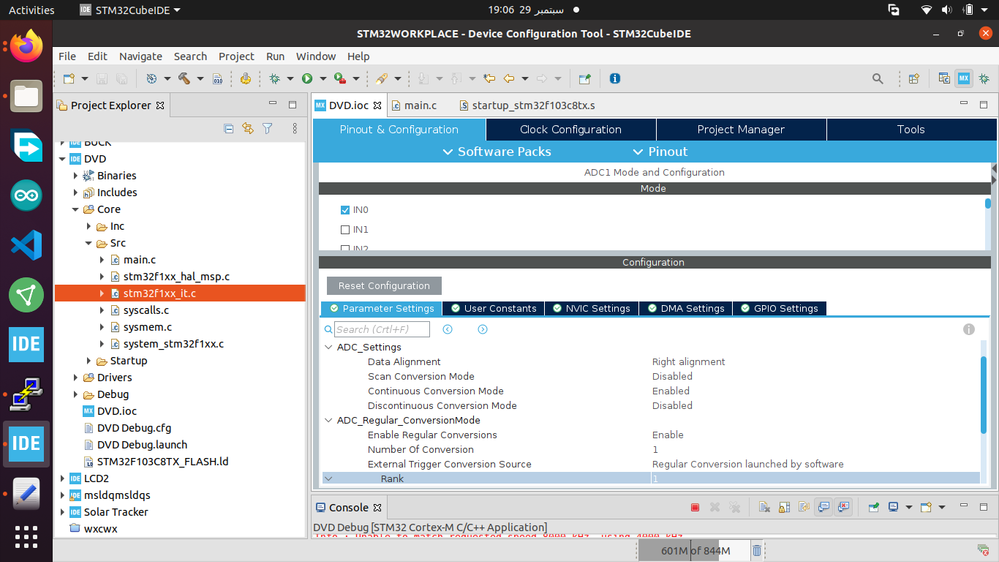Viewport: 999px width, 562px height.
Task: Open the NVIC Settings tab
Action: pos(591,308)
